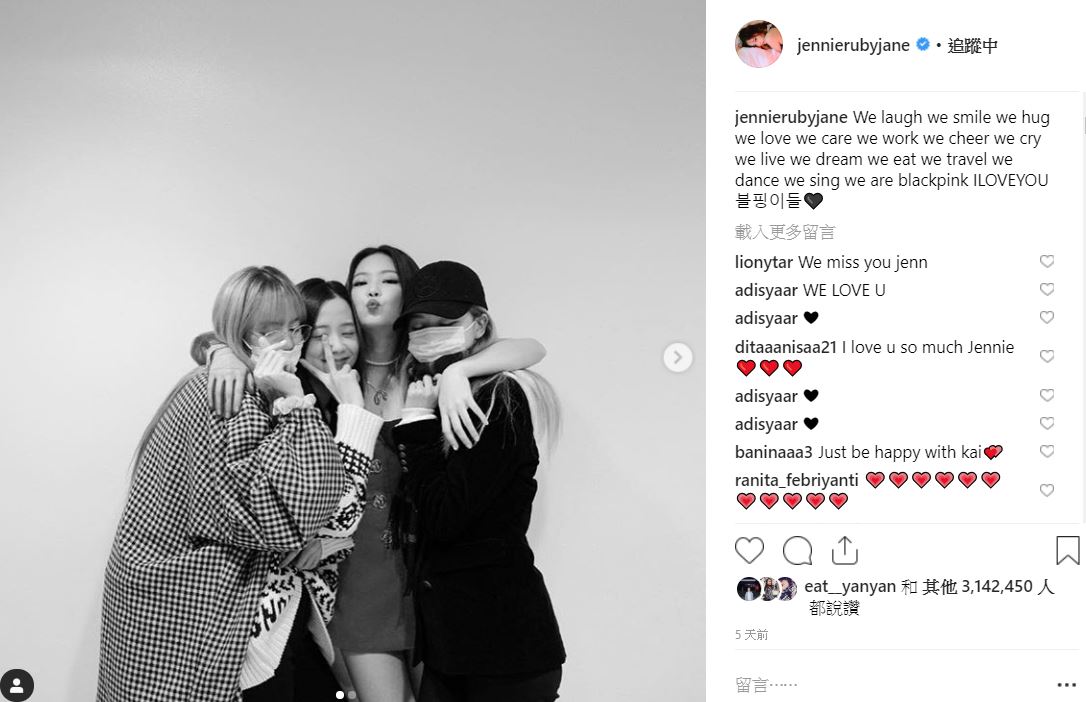Click the jennierubyjane profile avatar
This screenshot has height=702, width=1086.
point(758,44)
